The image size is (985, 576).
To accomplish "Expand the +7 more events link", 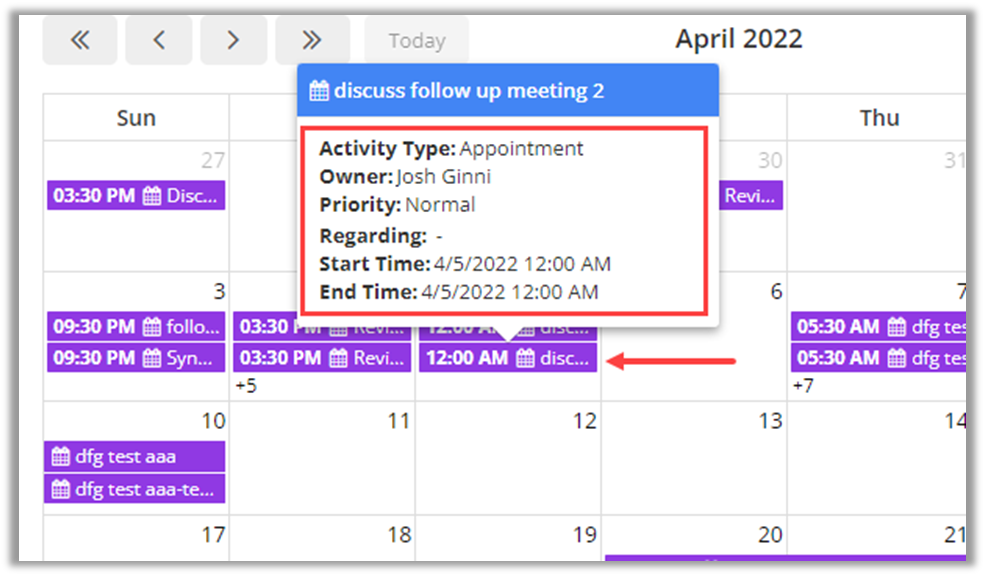I will point(805,385).
